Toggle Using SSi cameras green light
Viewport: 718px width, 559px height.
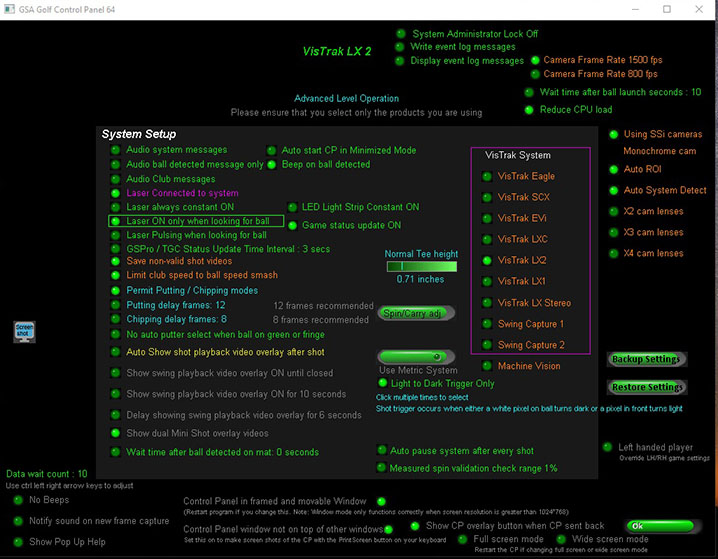point(611,135)
